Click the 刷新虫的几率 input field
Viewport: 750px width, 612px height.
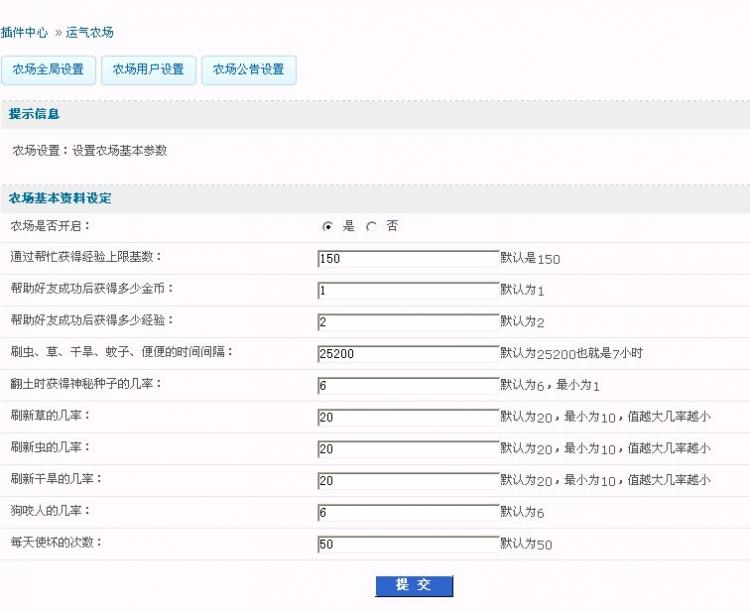tap(407, 449)
